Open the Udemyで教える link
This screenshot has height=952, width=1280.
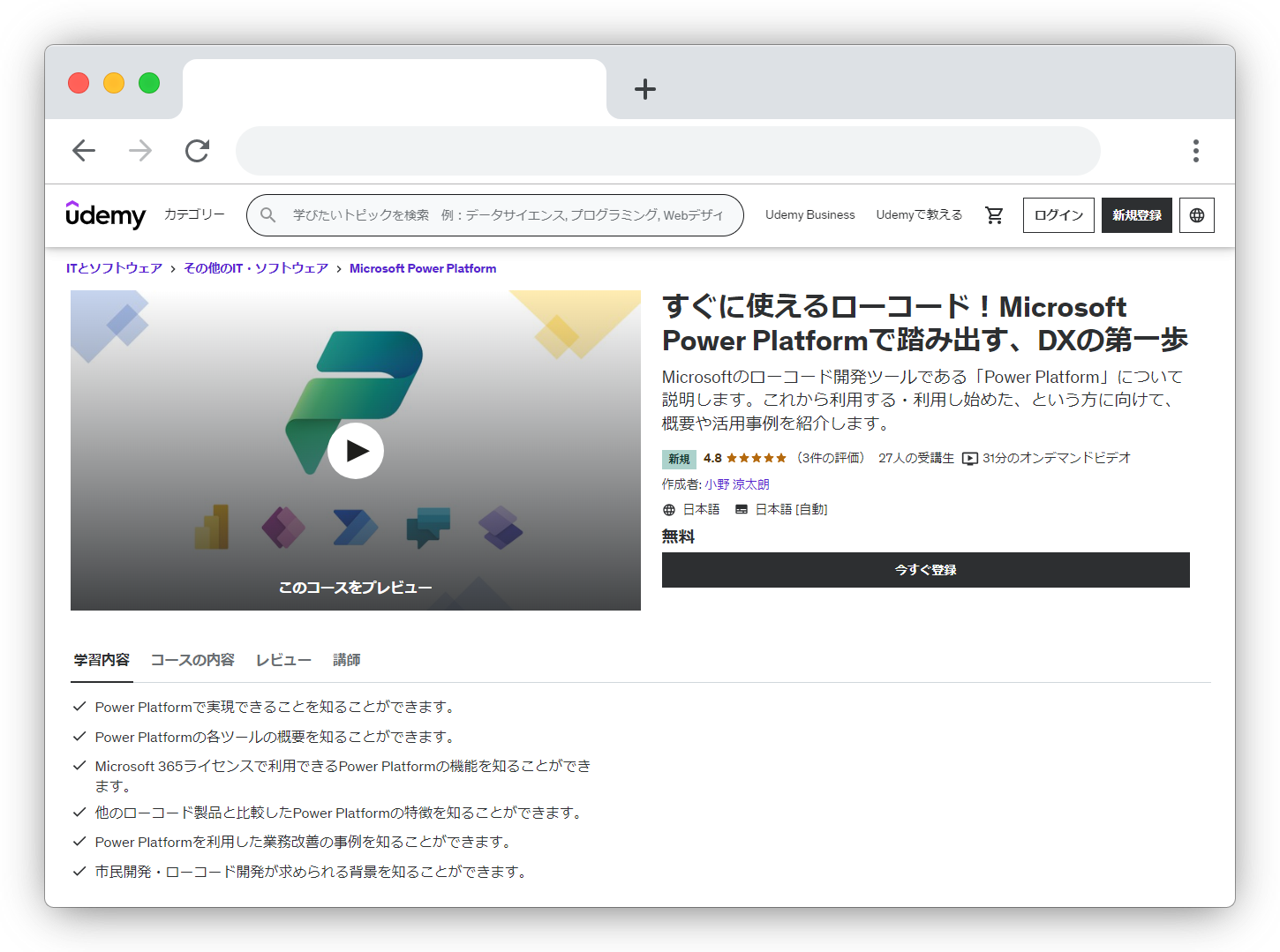pyautogui.click(x=919, y=214)
